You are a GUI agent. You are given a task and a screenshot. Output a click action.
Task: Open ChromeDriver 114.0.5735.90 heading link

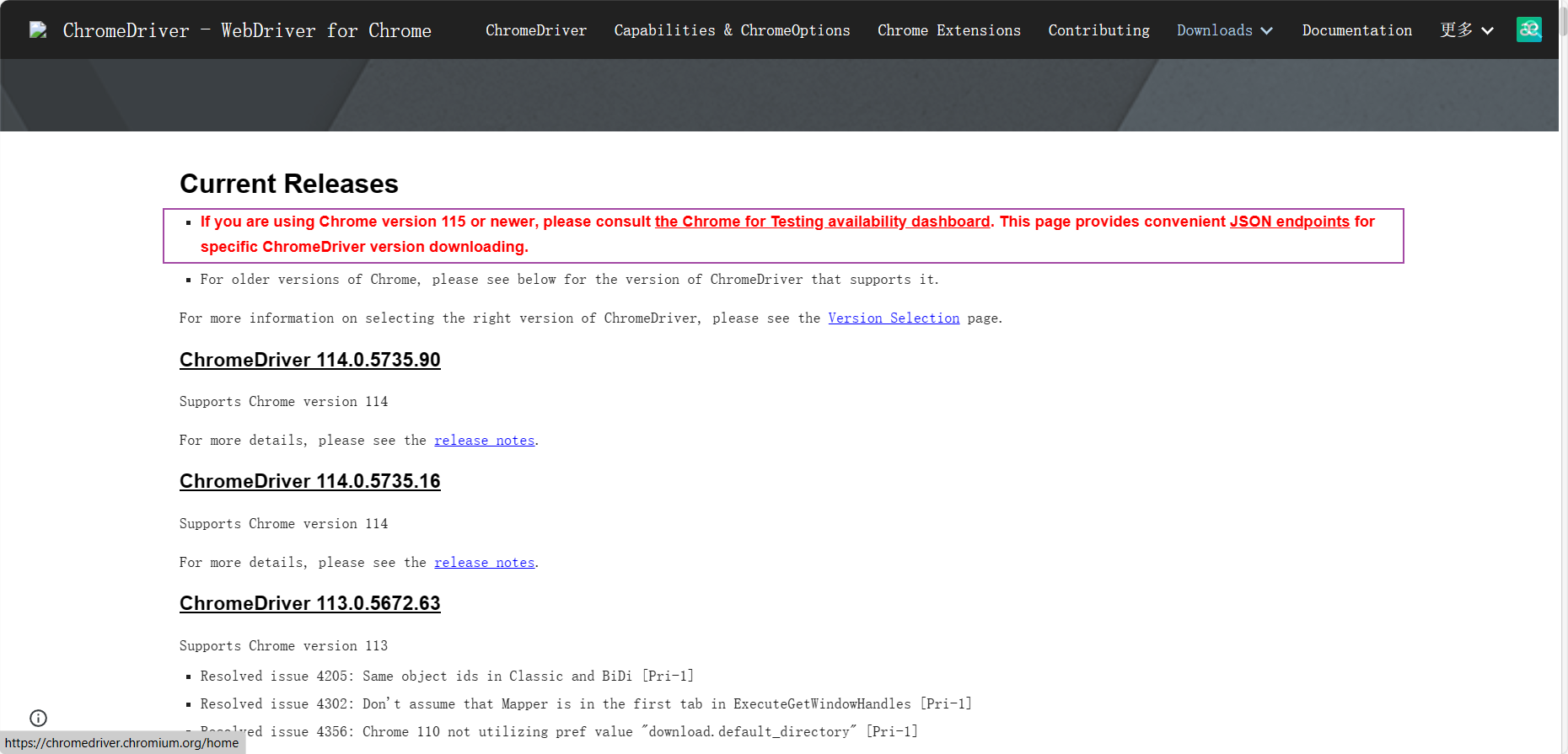[309, 360]
